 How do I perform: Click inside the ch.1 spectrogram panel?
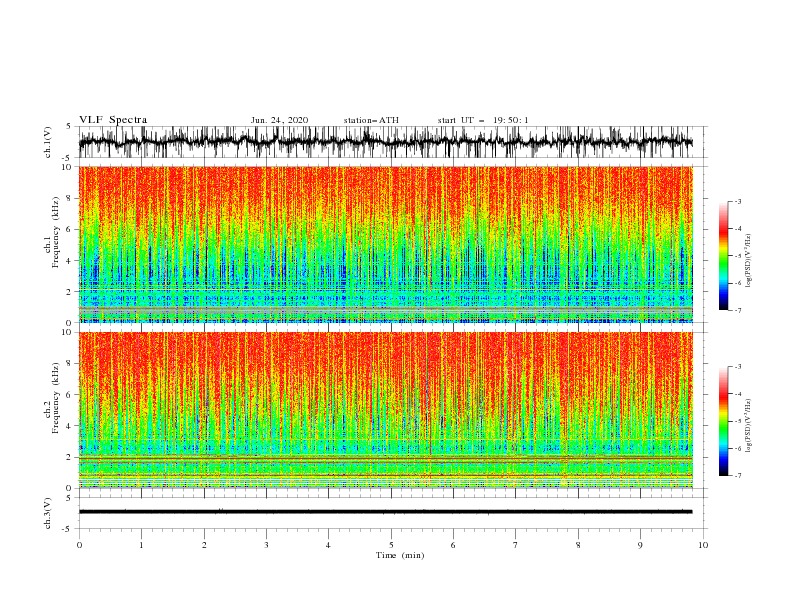click(x=386, y=244)
